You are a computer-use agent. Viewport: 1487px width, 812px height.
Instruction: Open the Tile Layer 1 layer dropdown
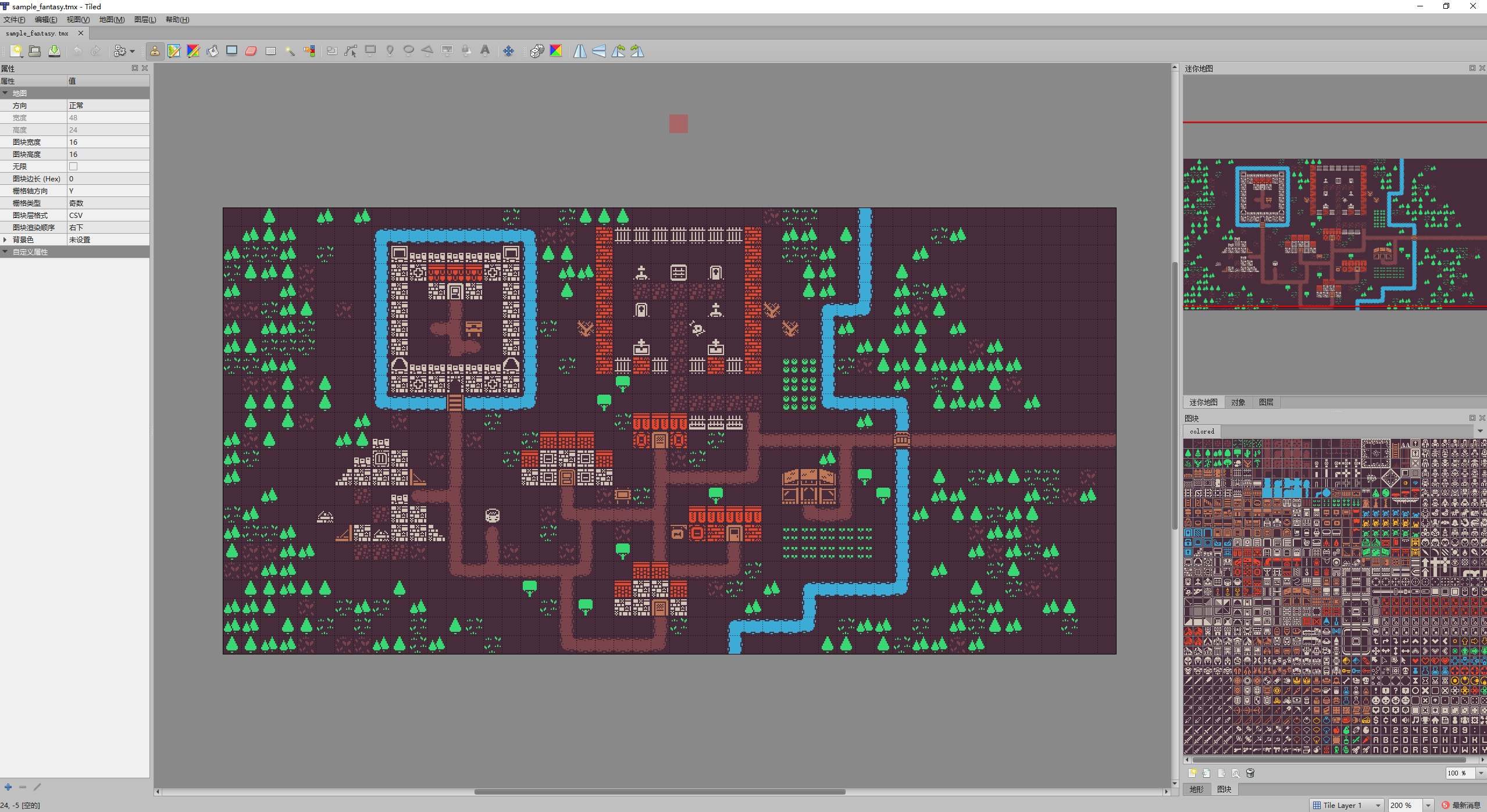click(1346, 805)
